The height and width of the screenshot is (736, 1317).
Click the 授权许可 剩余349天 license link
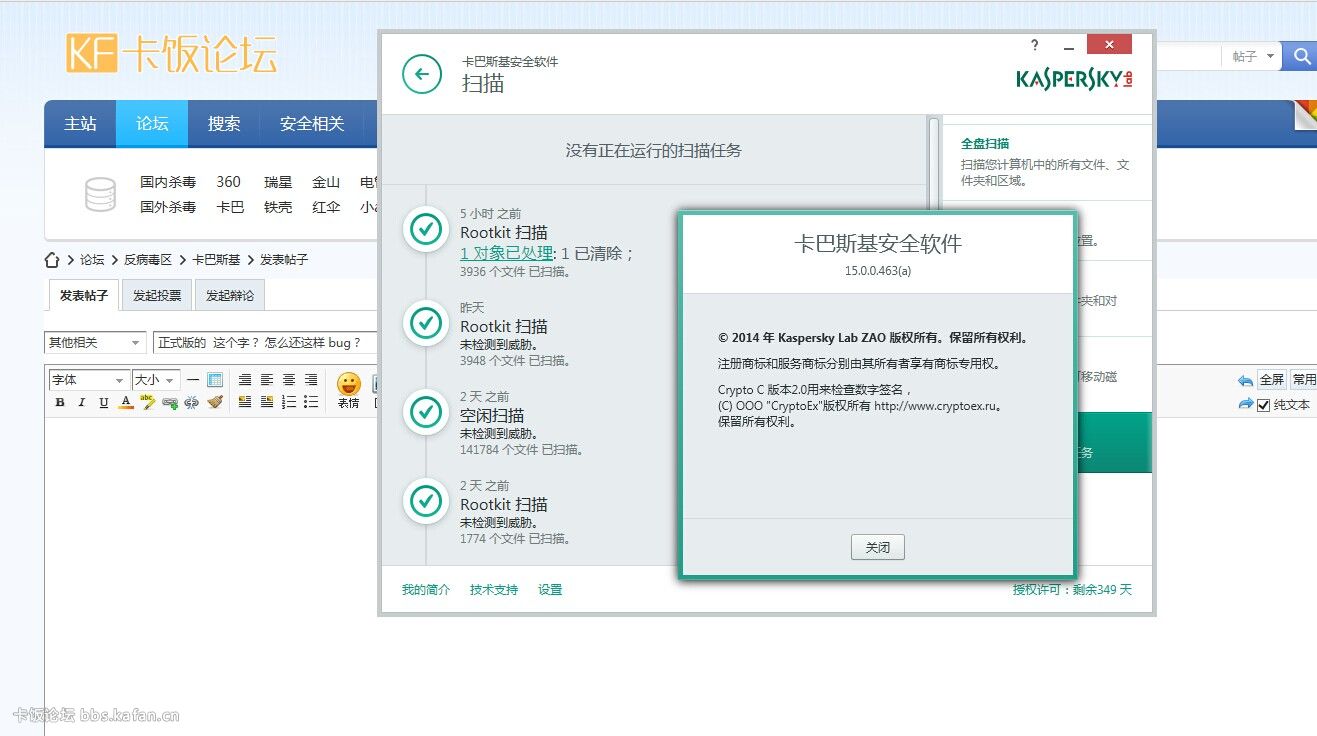click(x=1072, y=590)
